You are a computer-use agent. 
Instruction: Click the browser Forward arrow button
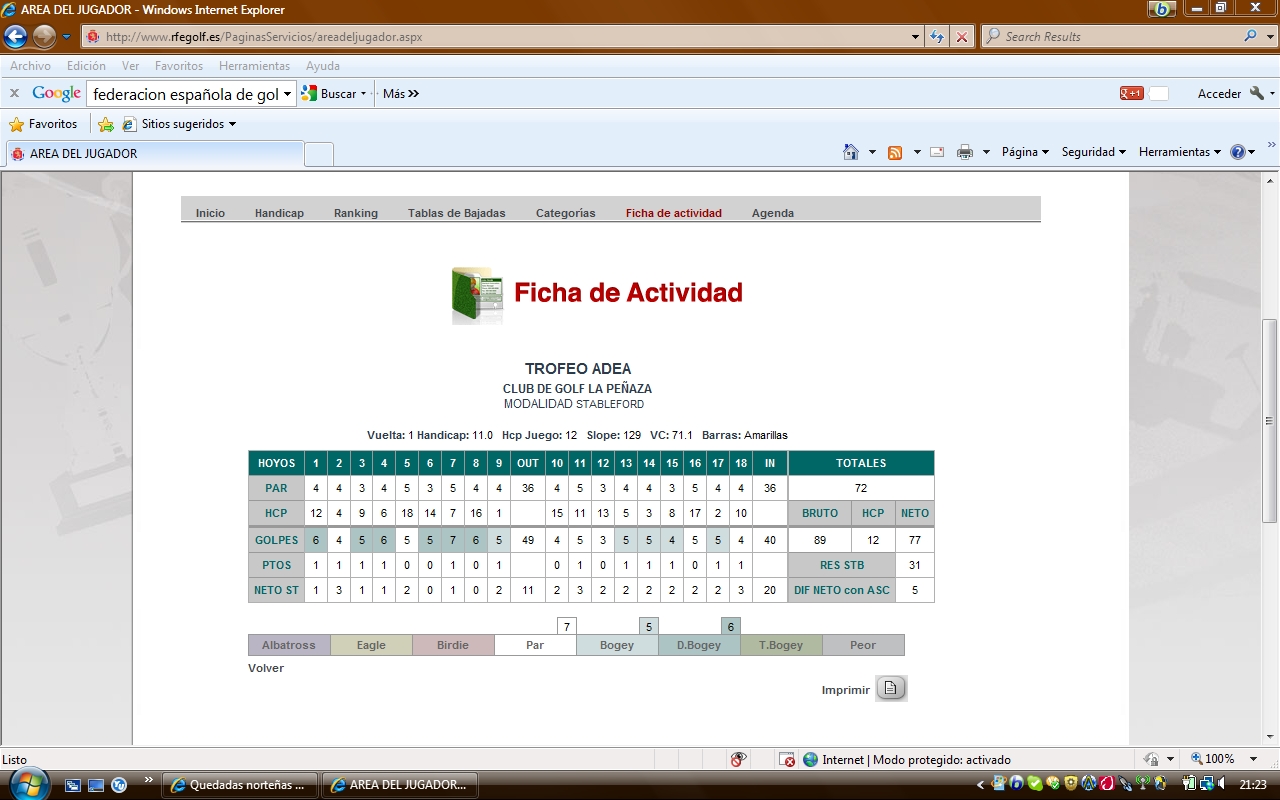[44, 37]
